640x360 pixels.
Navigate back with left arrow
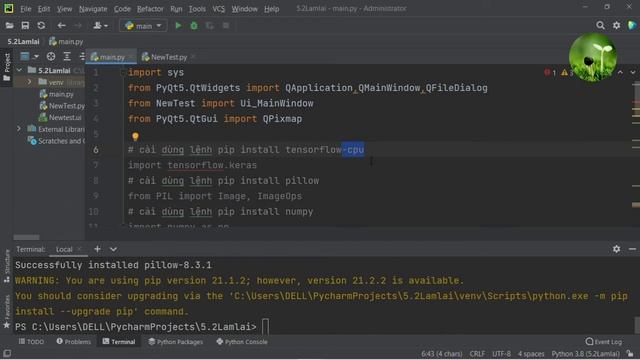tap(61, 25)
